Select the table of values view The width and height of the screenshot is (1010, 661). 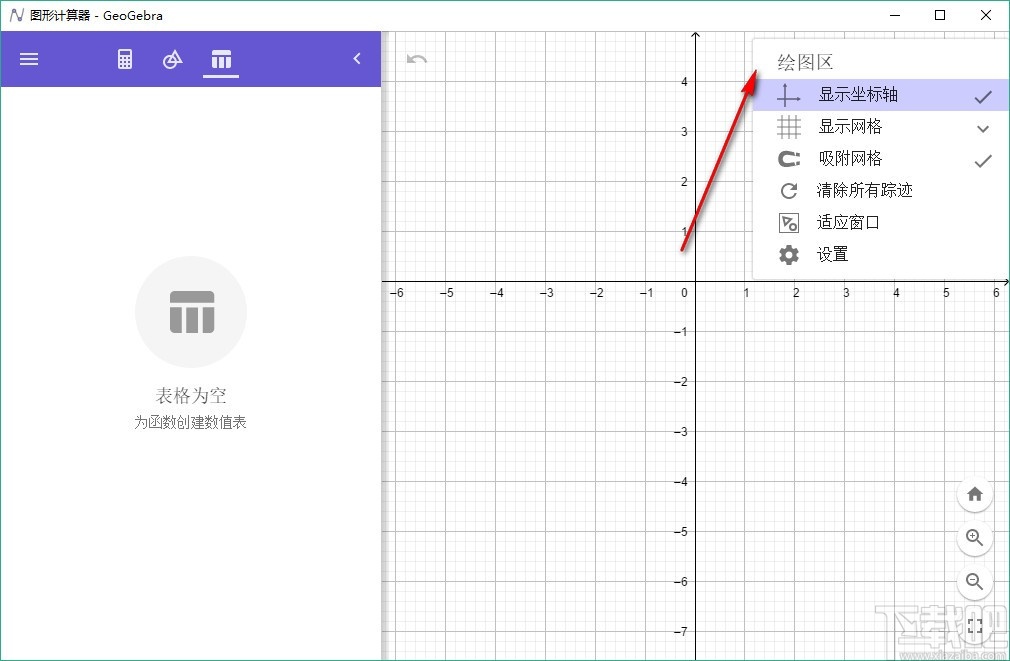pos(220,59)
